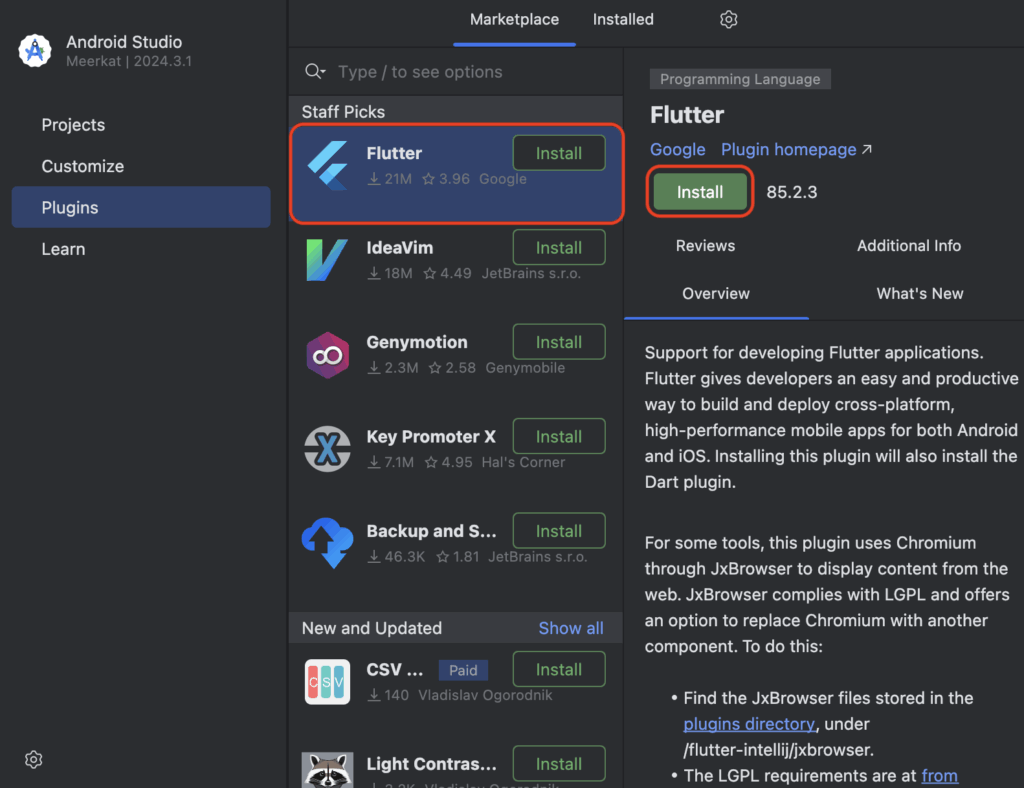Open Customize in the sidebar
Screen dimensions: 1024x788
pyautogui.click(x=83, y=166)
